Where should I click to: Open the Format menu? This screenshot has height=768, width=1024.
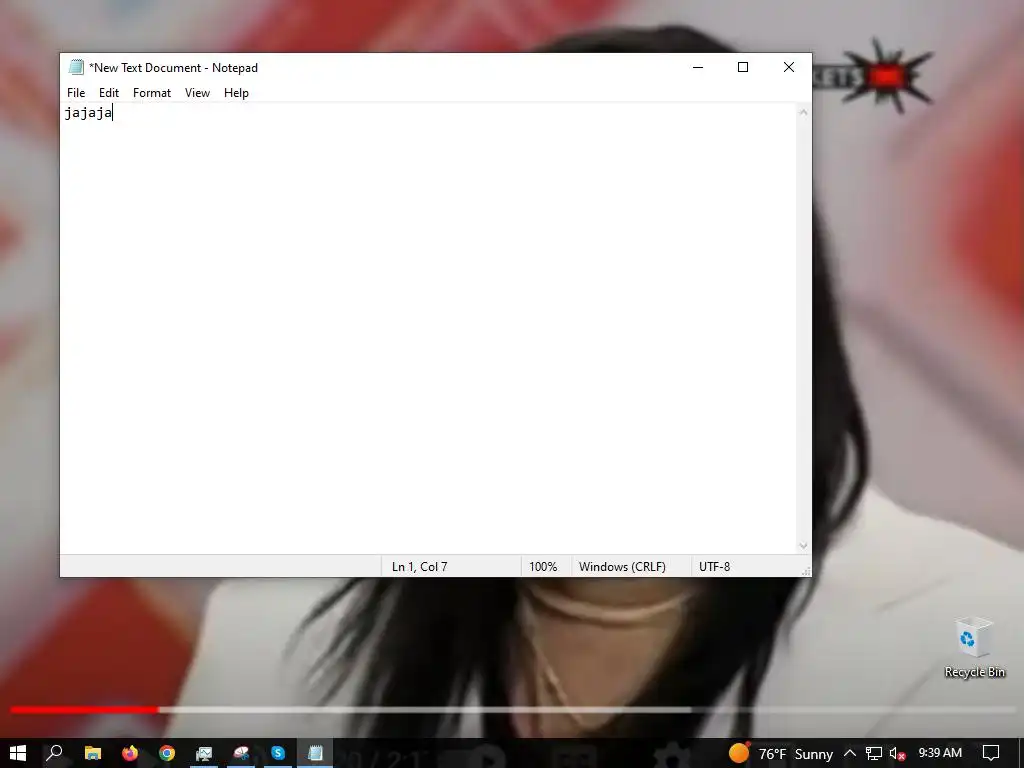tap(152, 93)
